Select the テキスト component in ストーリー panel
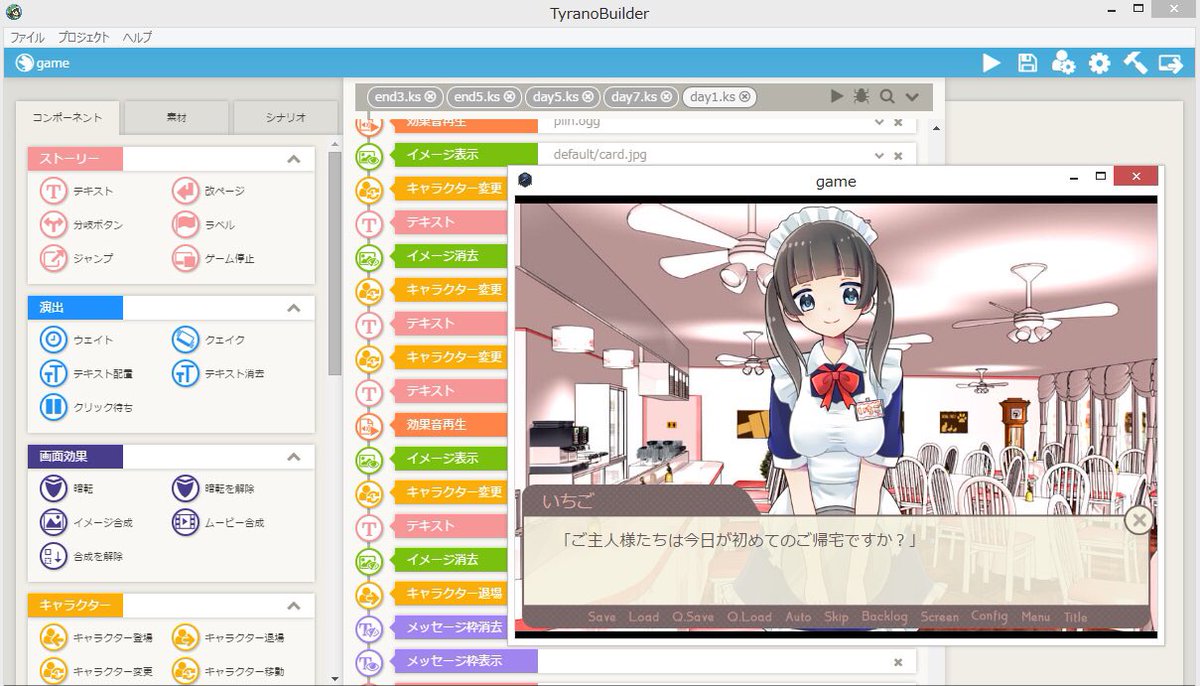The image size is (1200, 686). pos(77,191)
